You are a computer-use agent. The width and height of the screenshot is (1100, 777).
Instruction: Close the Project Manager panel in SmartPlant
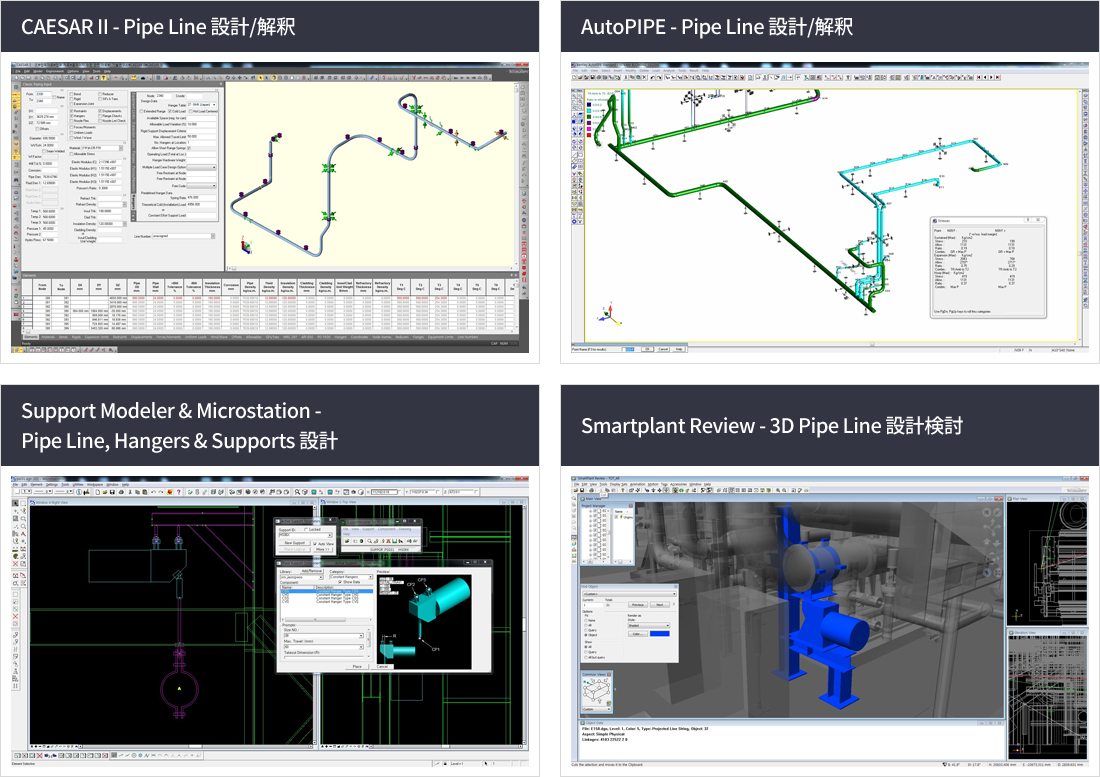pos(631,506)
